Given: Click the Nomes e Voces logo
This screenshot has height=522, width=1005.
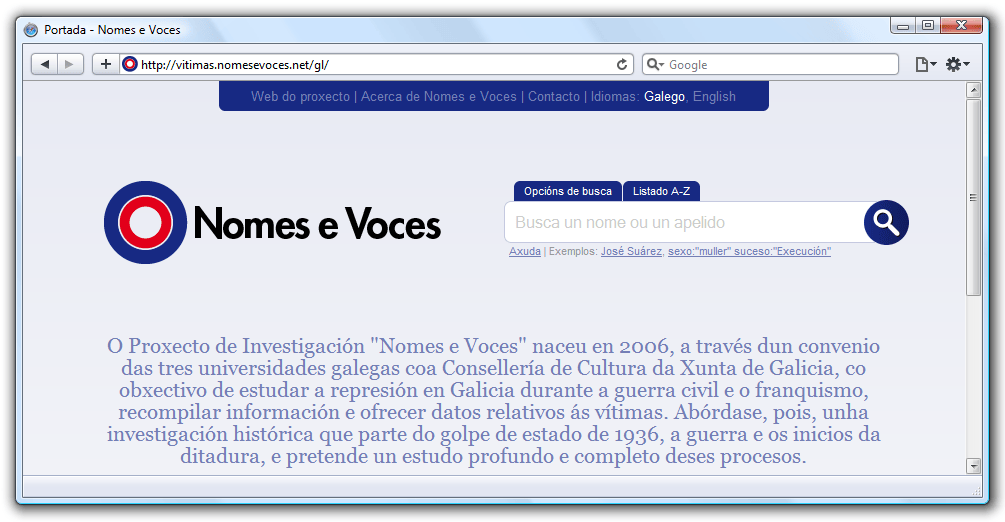Looking at the screenshot, I should 272,223.
